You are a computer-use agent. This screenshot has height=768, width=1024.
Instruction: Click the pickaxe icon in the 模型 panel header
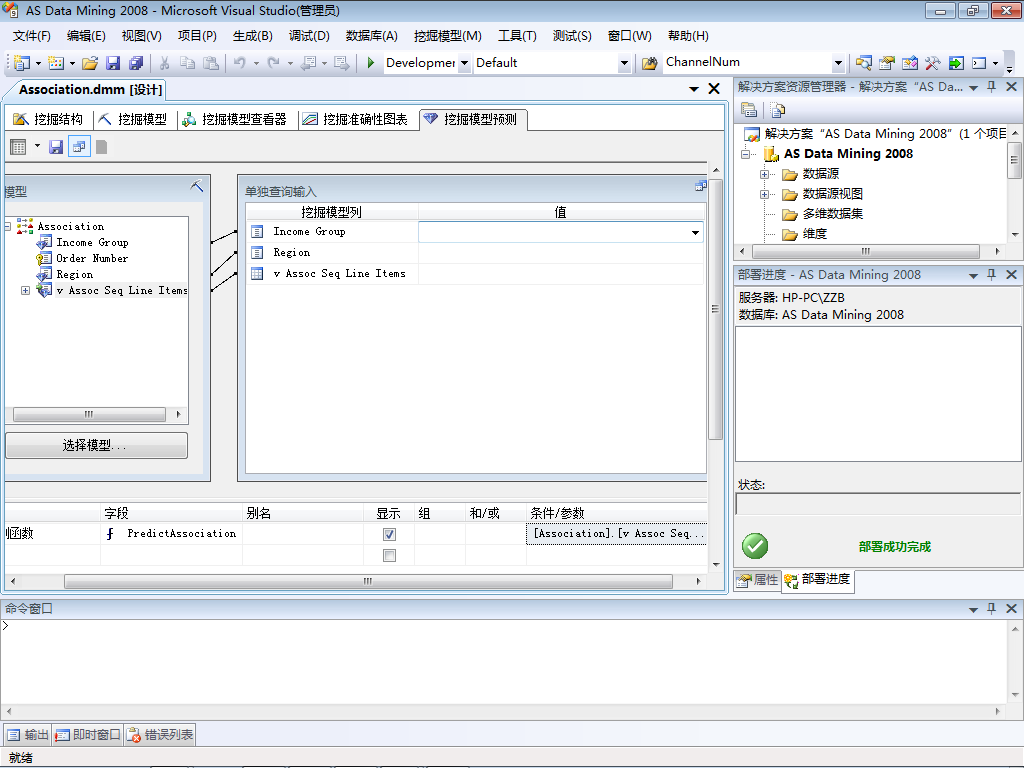pos(197,186)
